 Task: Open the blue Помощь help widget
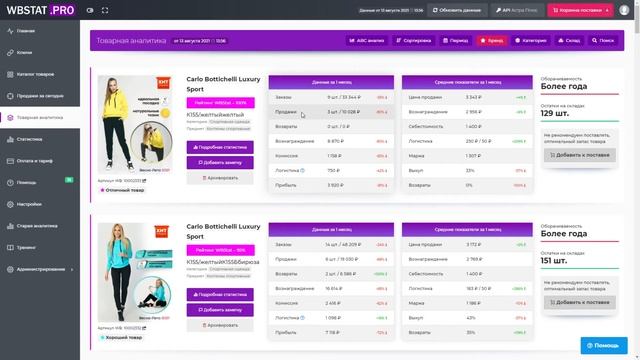click(x=604, y=345)
